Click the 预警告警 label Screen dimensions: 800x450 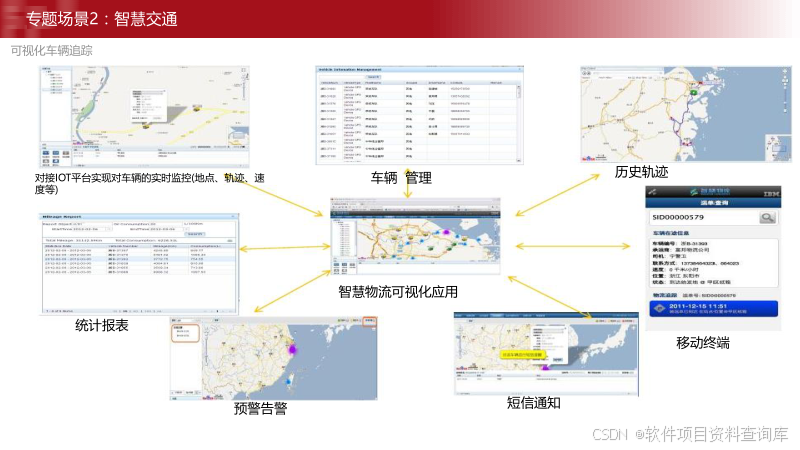pyautogui.click(x=260, y=408)
